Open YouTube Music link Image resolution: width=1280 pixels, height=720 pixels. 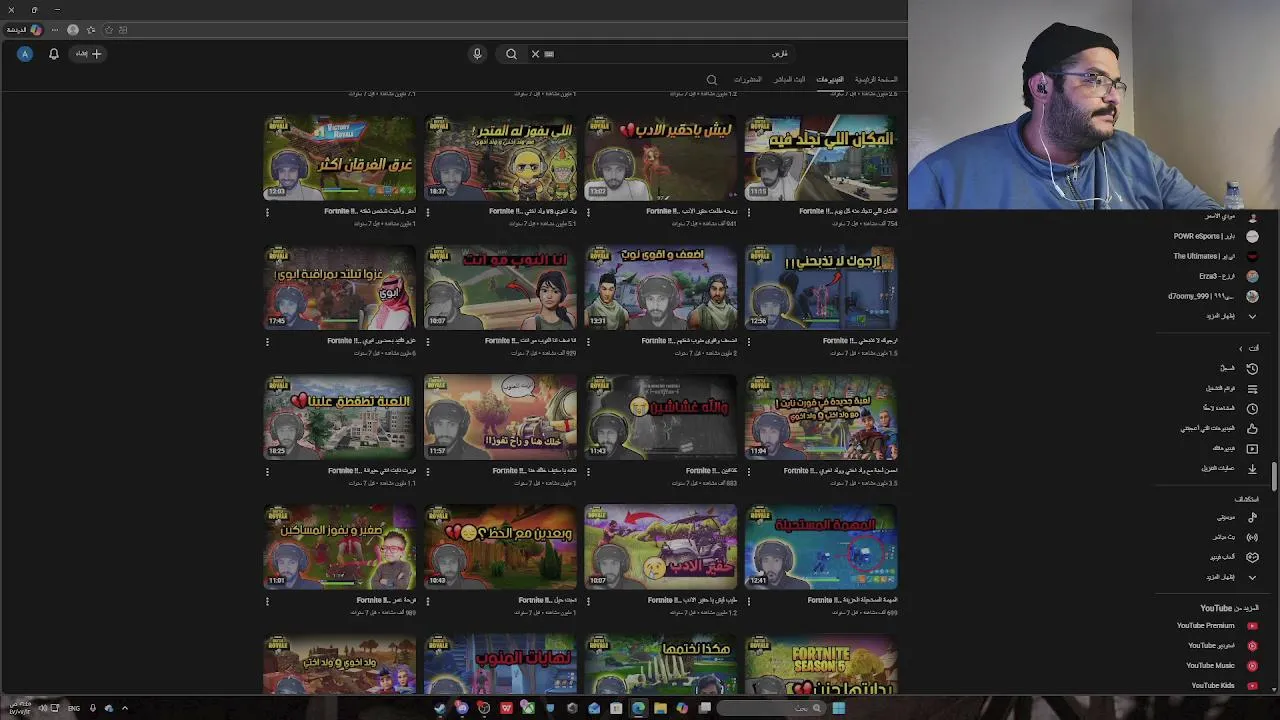click(x=1215, y=666)
